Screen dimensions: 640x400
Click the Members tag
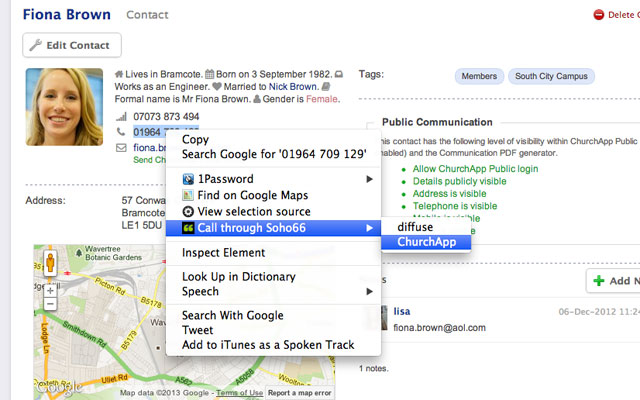click(x=480, y=76)
